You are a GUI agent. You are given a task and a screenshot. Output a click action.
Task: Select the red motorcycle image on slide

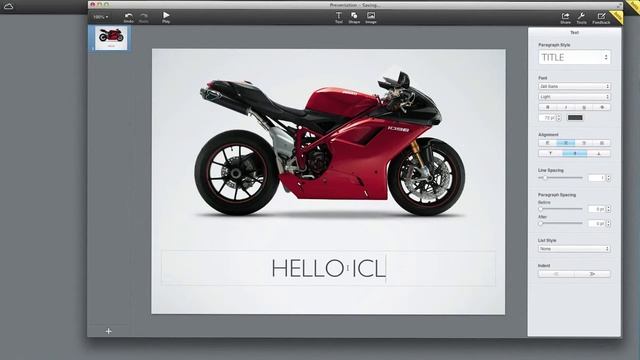pyautogui.click(x=329, y=144)
